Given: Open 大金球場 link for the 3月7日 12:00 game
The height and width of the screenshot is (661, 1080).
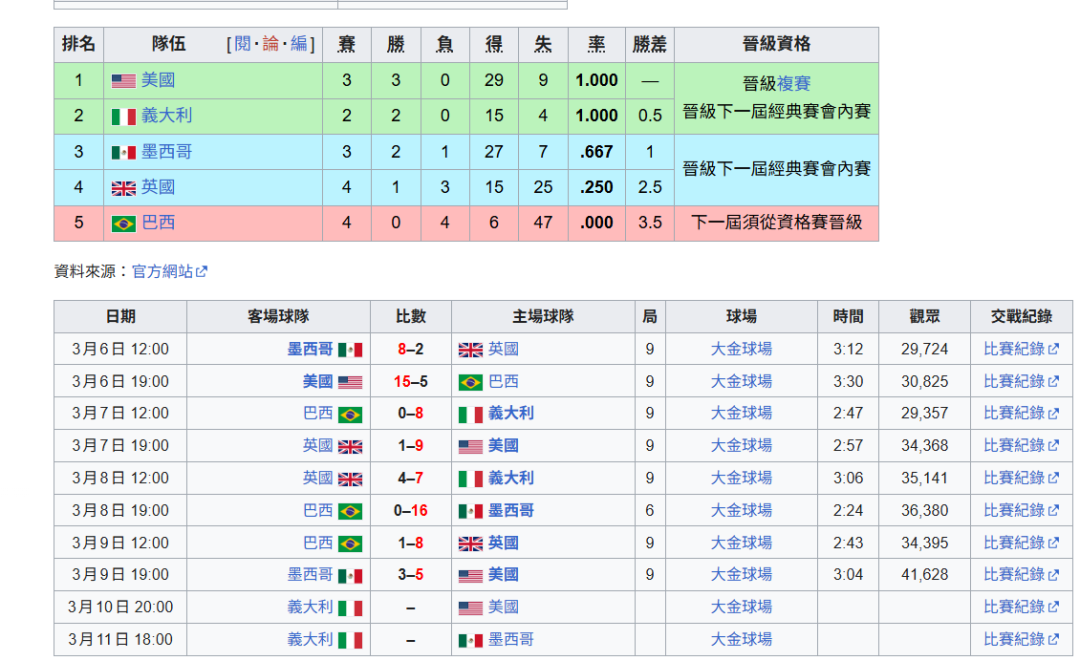Looking at the screenshot, I should [x=741, y=413].
